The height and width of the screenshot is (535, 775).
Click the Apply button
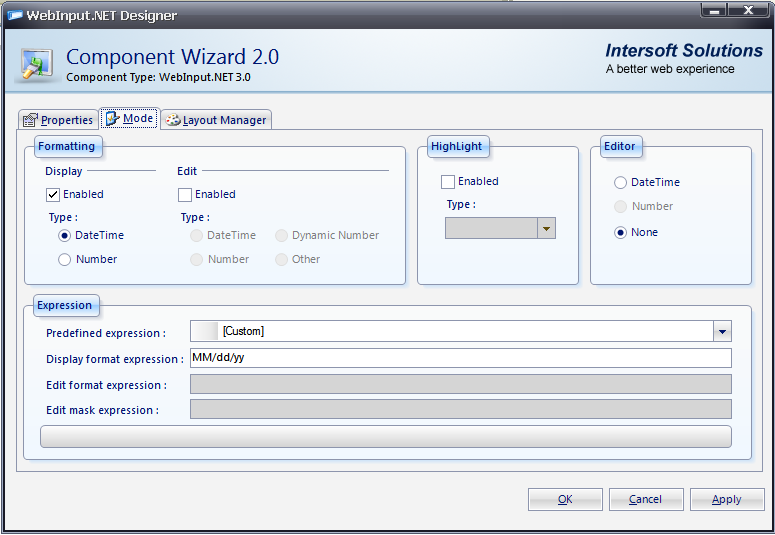(727, 499)
